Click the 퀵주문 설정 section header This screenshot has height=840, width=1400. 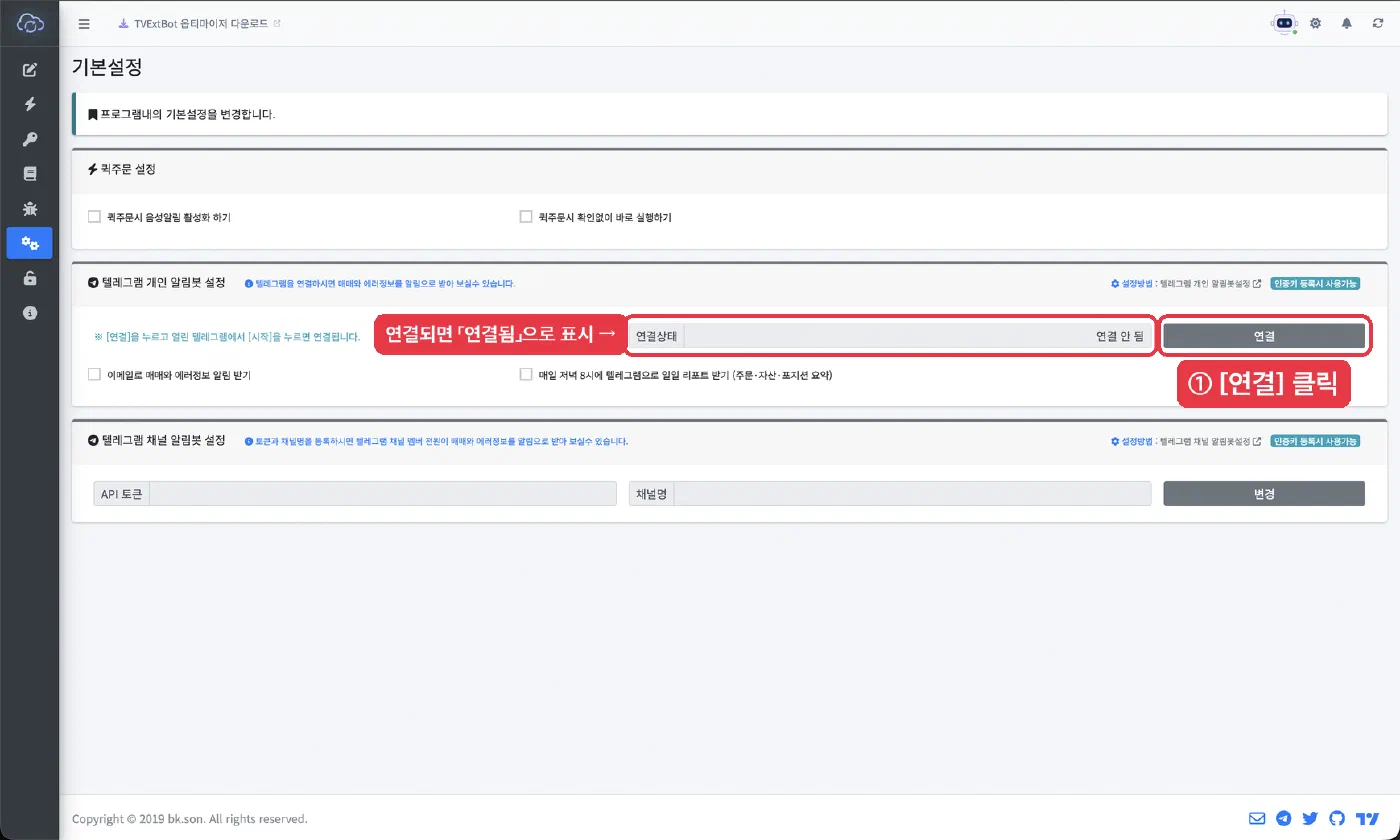[122, 170]
